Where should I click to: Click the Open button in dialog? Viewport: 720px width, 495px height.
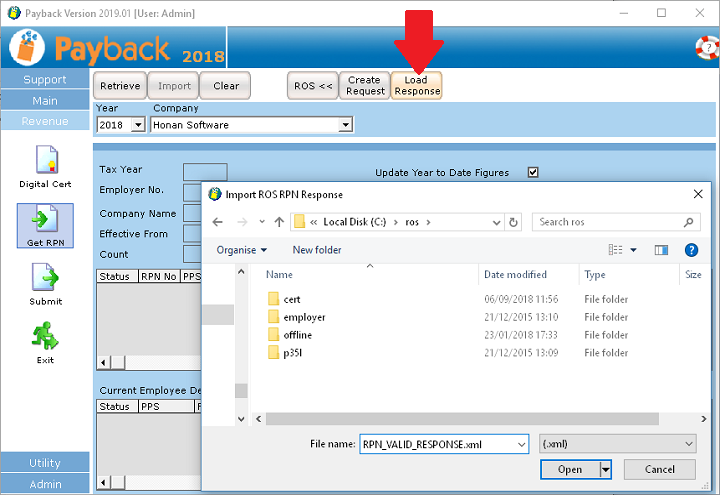click(569, 469)
